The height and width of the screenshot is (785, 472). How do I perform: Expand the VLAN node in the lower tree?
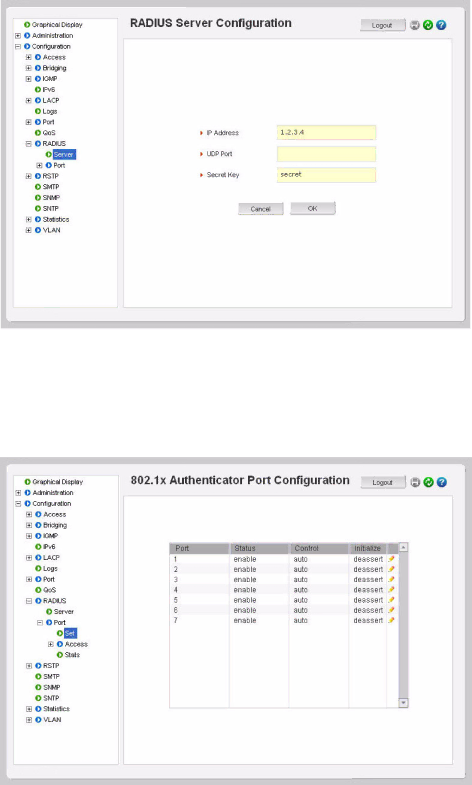pyautogui.click(x=29, y=719)
